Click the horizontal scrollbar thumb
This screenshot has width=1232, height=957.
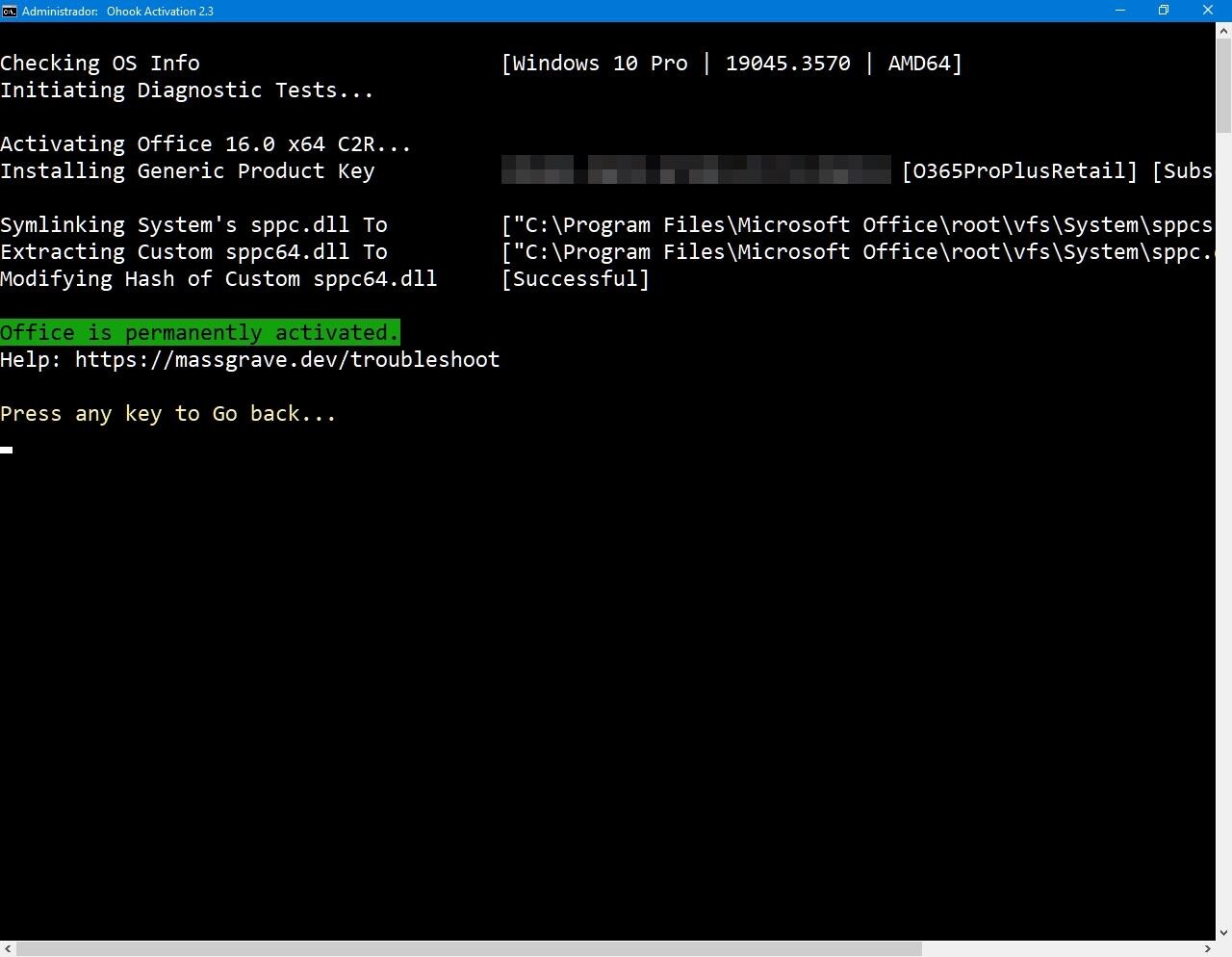(470, 949)
